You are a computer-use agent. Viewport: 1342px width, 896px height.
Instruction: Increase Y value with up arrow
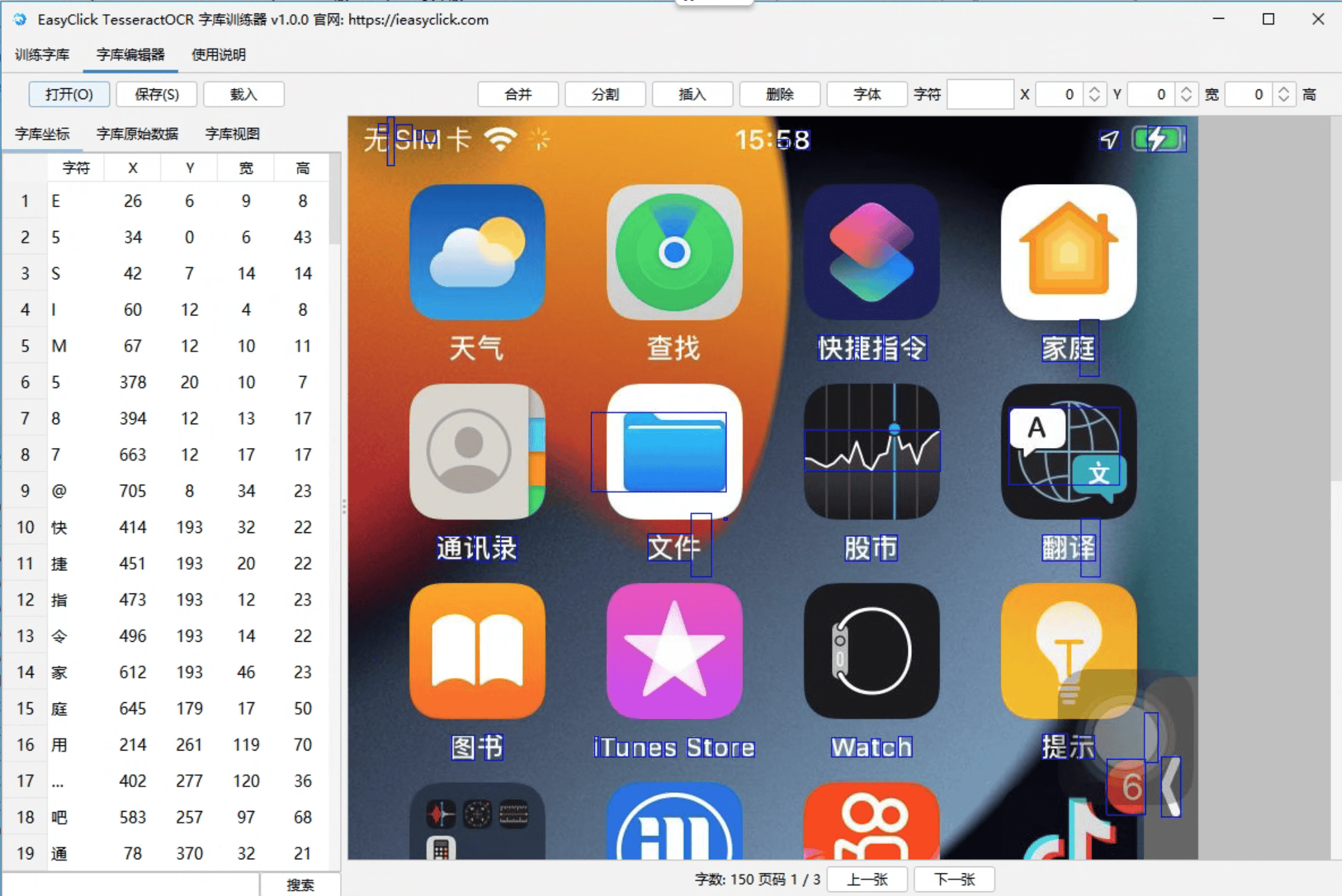tap(1186, 89)
